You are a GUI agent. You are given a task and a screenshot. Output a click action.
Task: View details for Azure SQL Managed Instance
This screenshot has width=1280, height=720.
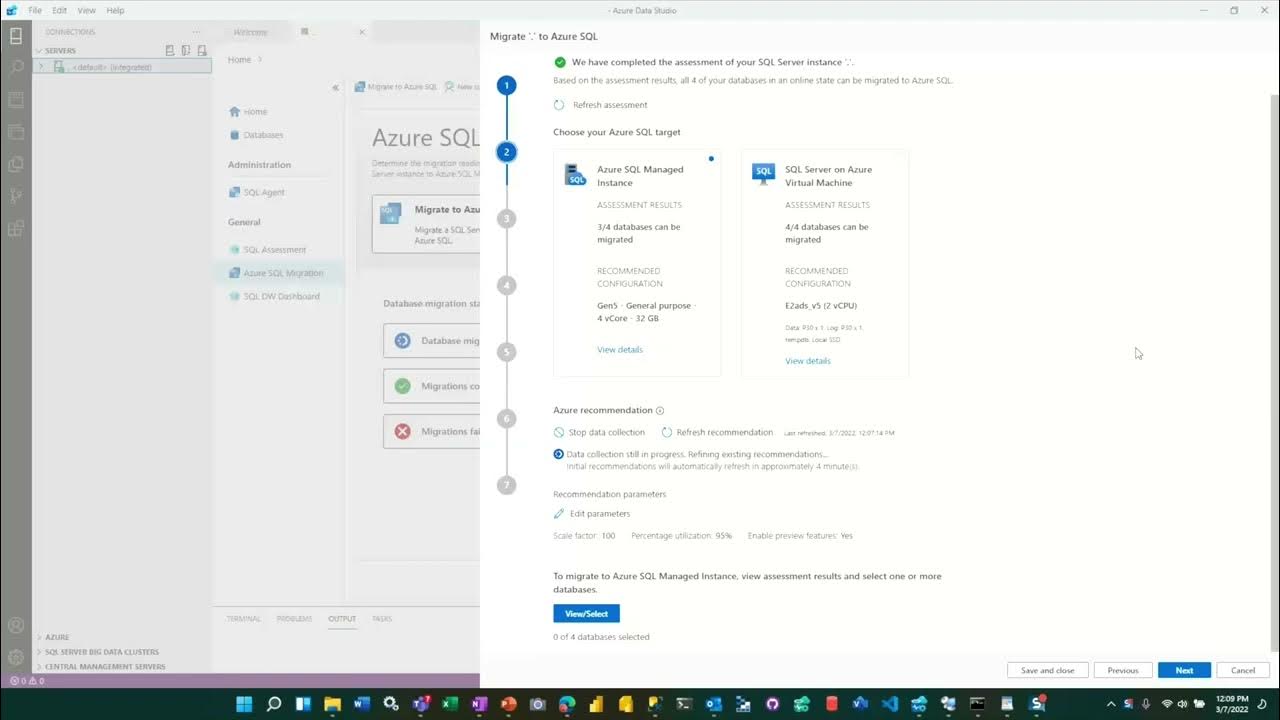click(x=620, y=350)
